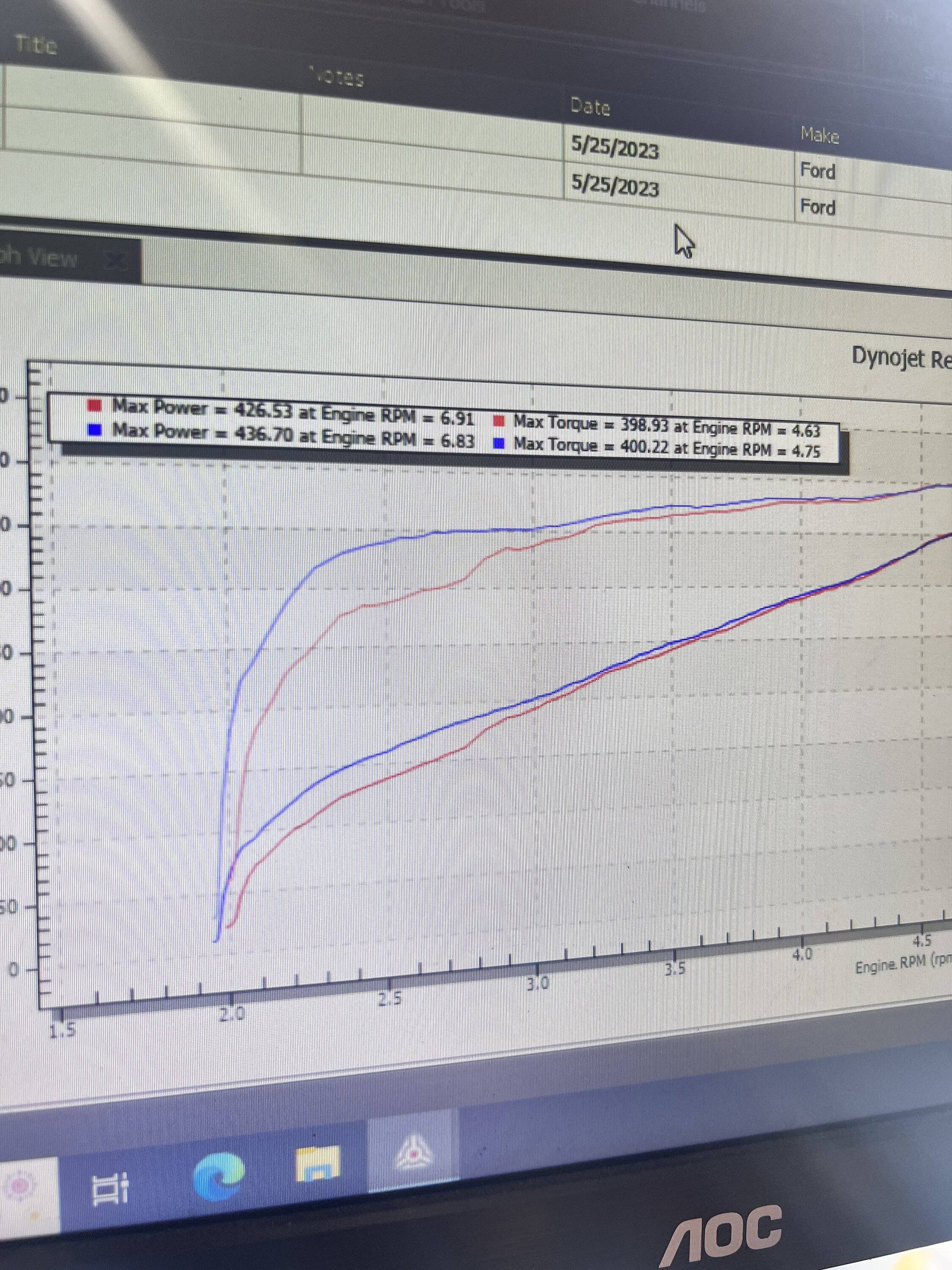Click the 4.5 tick label on the RPM axis
952x1270 pixels.
(922, 941)
